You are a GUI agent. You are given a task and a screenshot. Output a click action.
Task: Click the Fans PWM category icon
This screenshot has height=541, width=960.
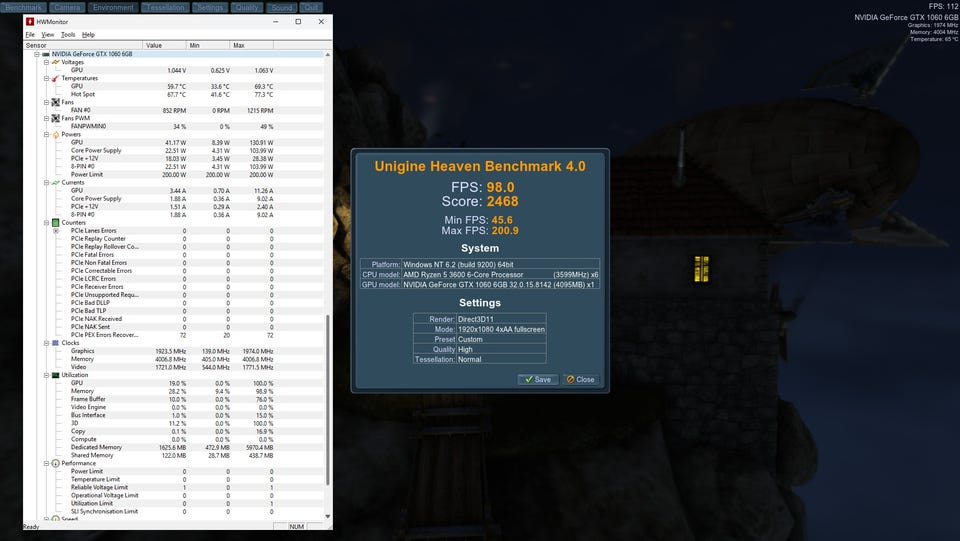[56, 118]
